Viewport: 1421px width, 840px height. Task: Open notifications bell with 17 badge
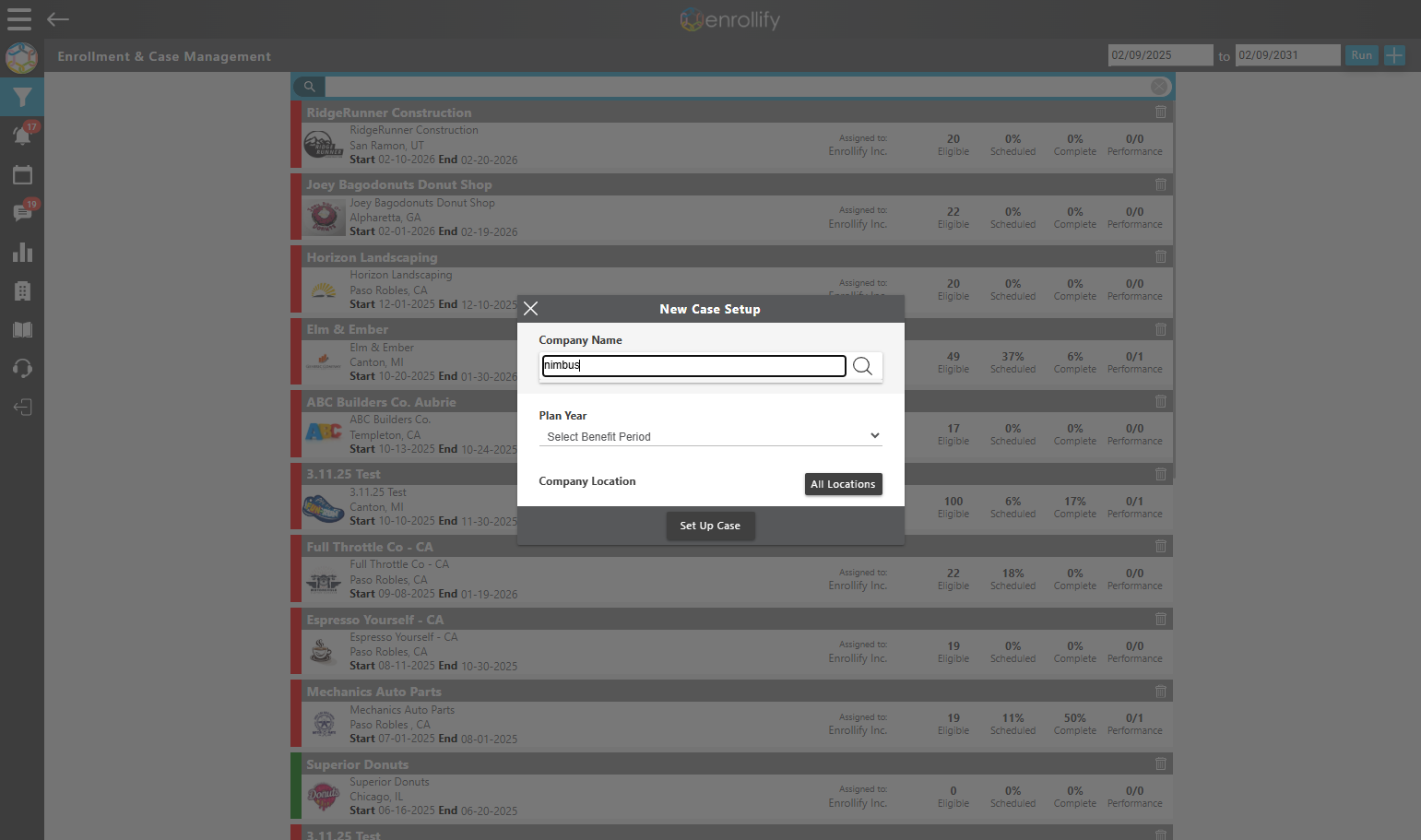click(23, 135)
